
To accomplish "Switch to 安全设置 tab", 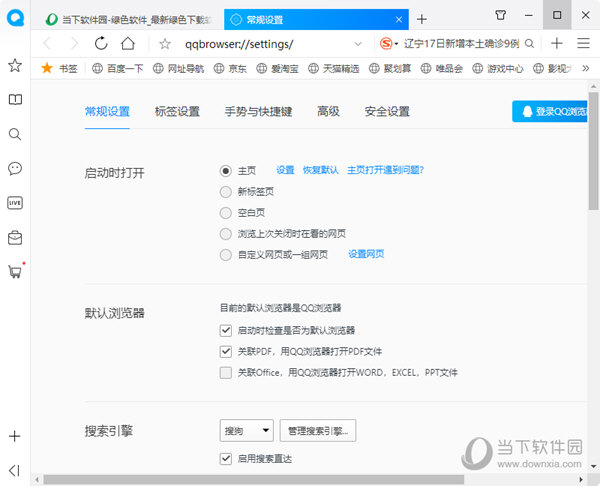I will (x=387, y=111).
